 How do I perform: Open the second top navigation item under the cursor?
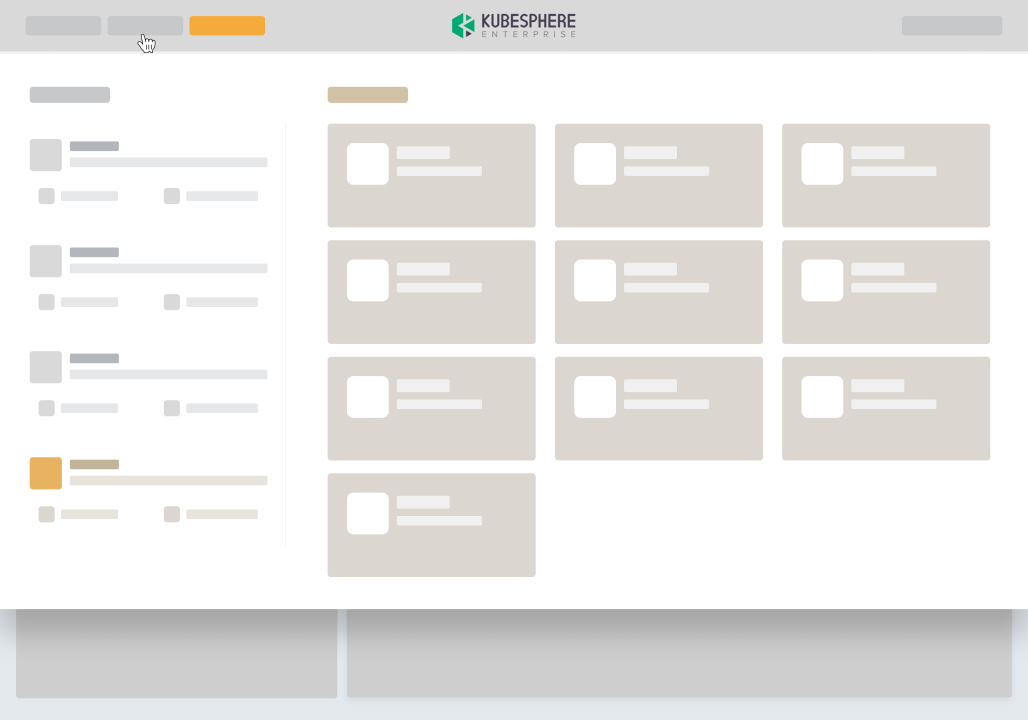(x=145, y=26)
